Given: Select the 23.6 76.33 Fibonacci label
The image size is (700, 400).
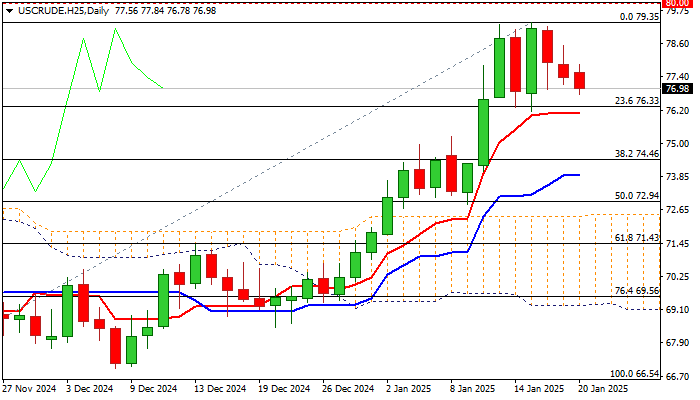Looking at the screenshot, I should [638, 101].
